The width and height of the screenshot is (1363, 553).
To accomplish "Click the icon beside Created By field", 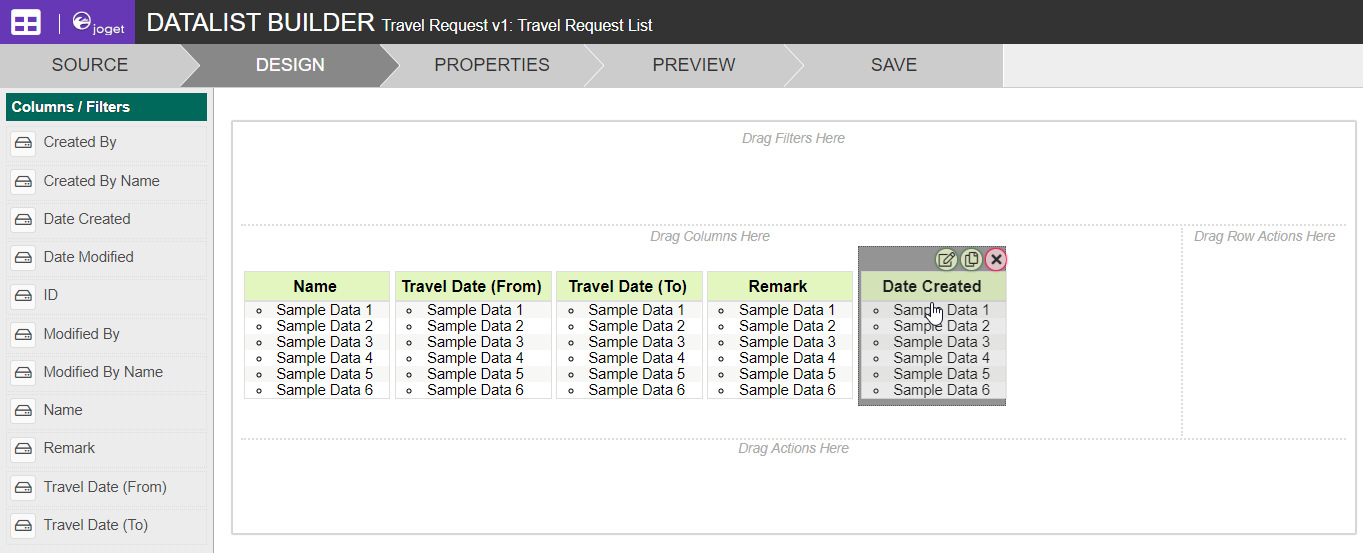I will [24, 143].
